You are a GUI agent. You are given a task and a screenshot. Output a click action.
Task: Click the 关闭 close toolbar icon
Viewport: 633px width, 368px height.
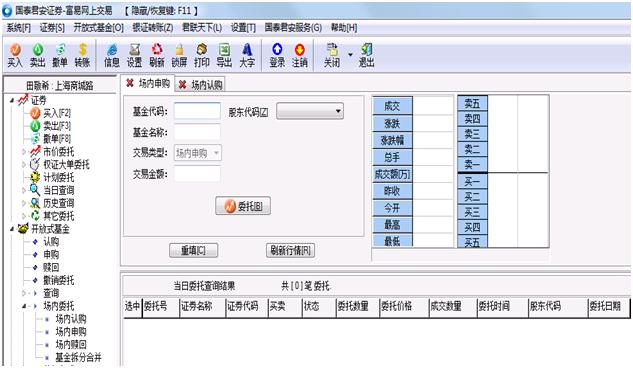[332, 55]
